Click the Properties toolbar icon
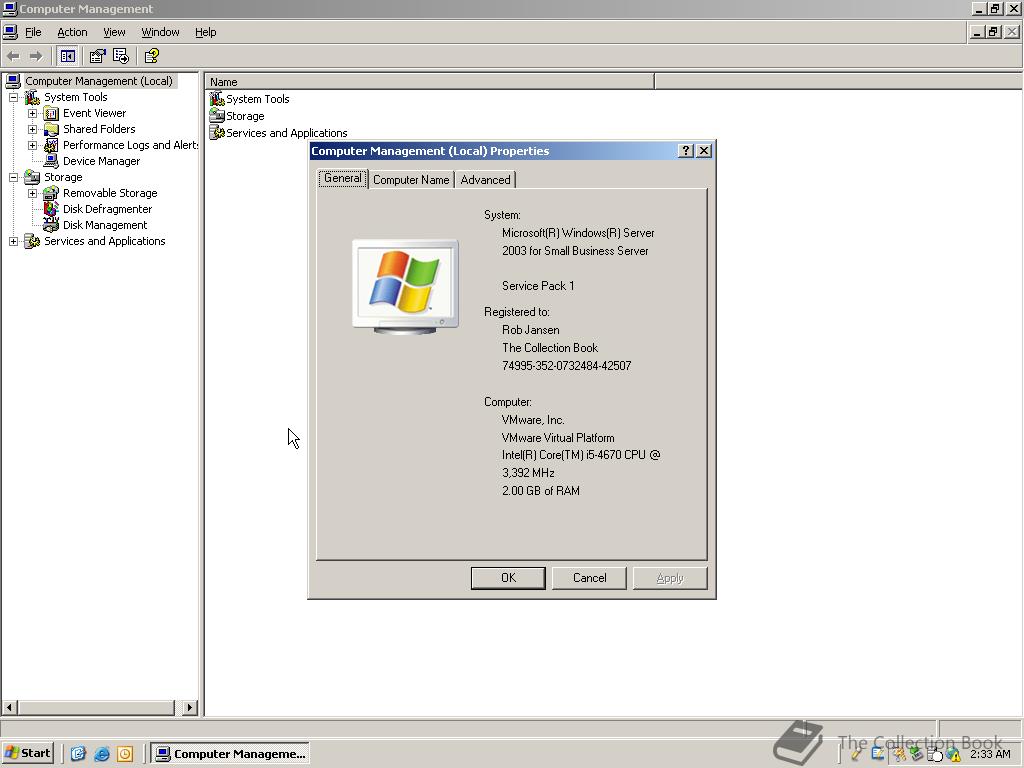Viewport: 1024px width, 768px height. (x=97, y=56)
